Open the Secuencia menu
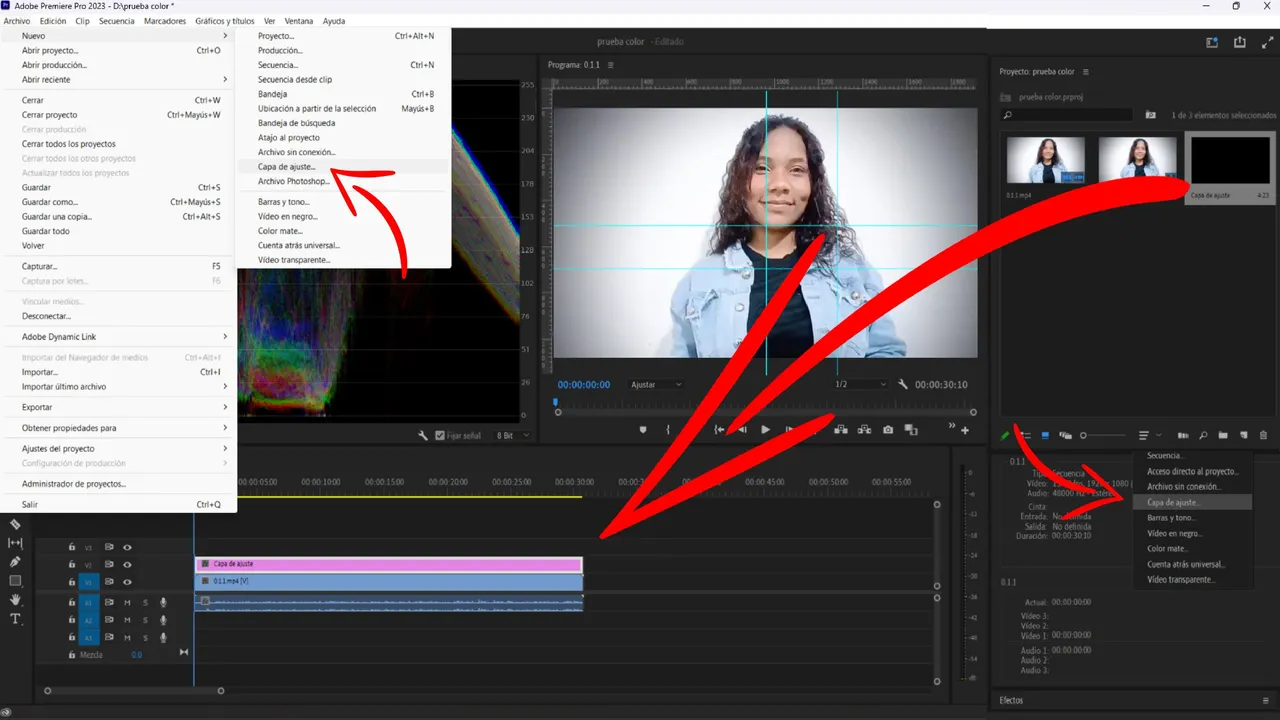1280x720 pixels. point(117,21)
